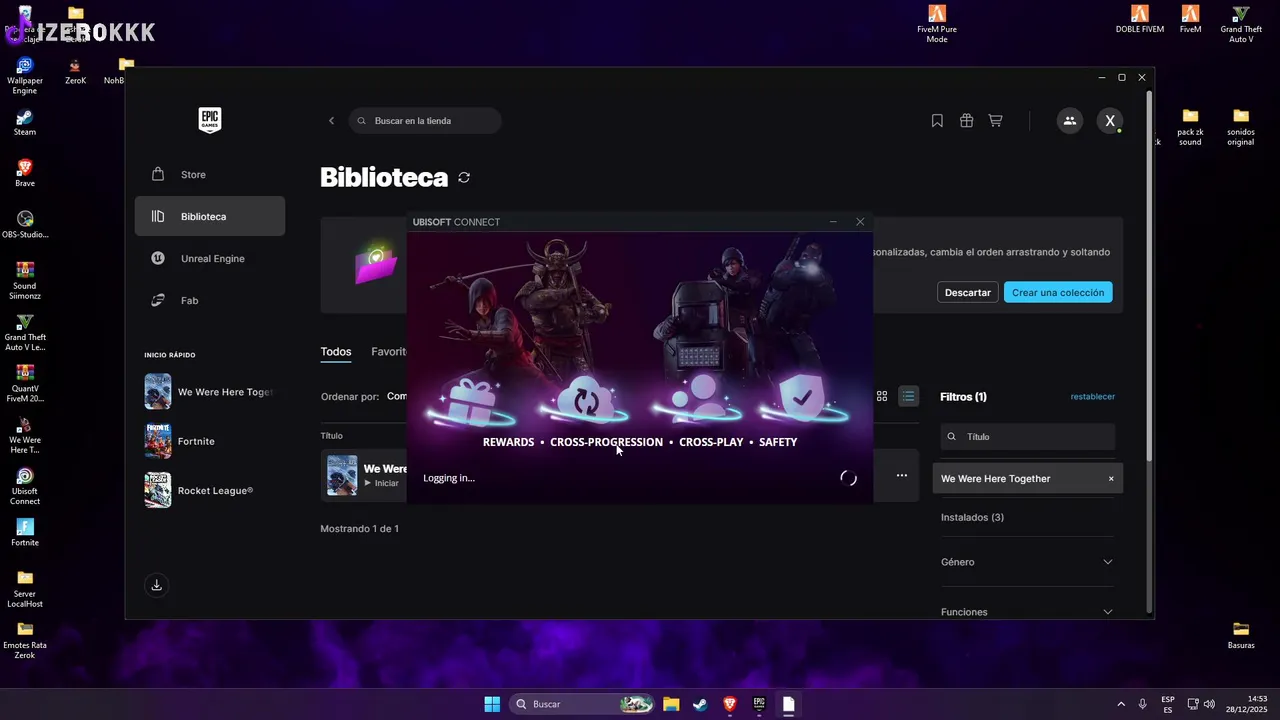This screenshot has width=1280, height=720.
Task: Open the Brave desktop shortcut
Action: coord(25,174)
